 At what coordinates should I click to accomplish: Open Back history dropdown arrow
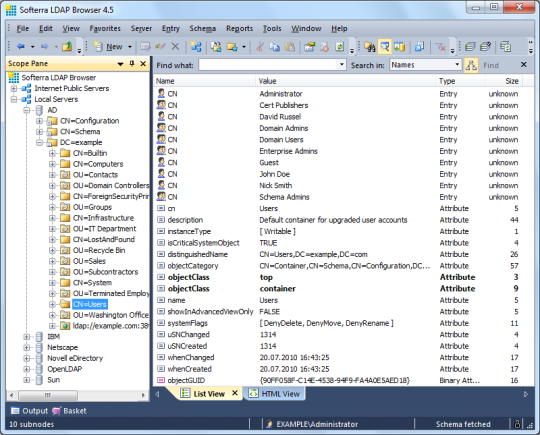pyautogui.click(x=32, y=47)
